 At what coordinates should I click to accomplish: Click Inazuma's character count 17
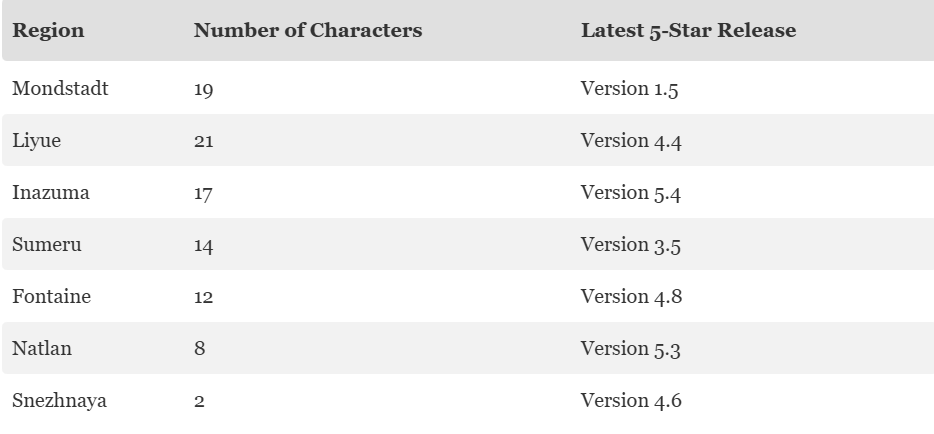point(203,193)
